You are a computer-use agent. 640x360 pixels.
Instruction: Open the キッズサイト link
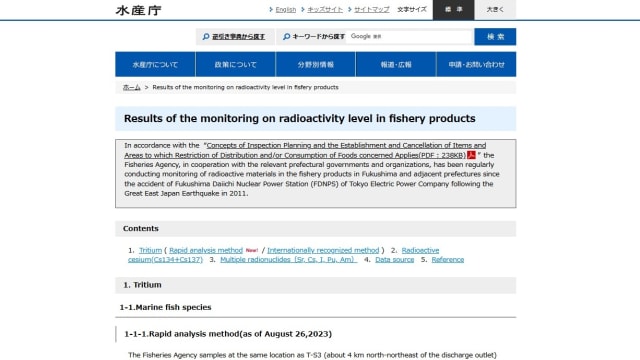tap(325, 9)
